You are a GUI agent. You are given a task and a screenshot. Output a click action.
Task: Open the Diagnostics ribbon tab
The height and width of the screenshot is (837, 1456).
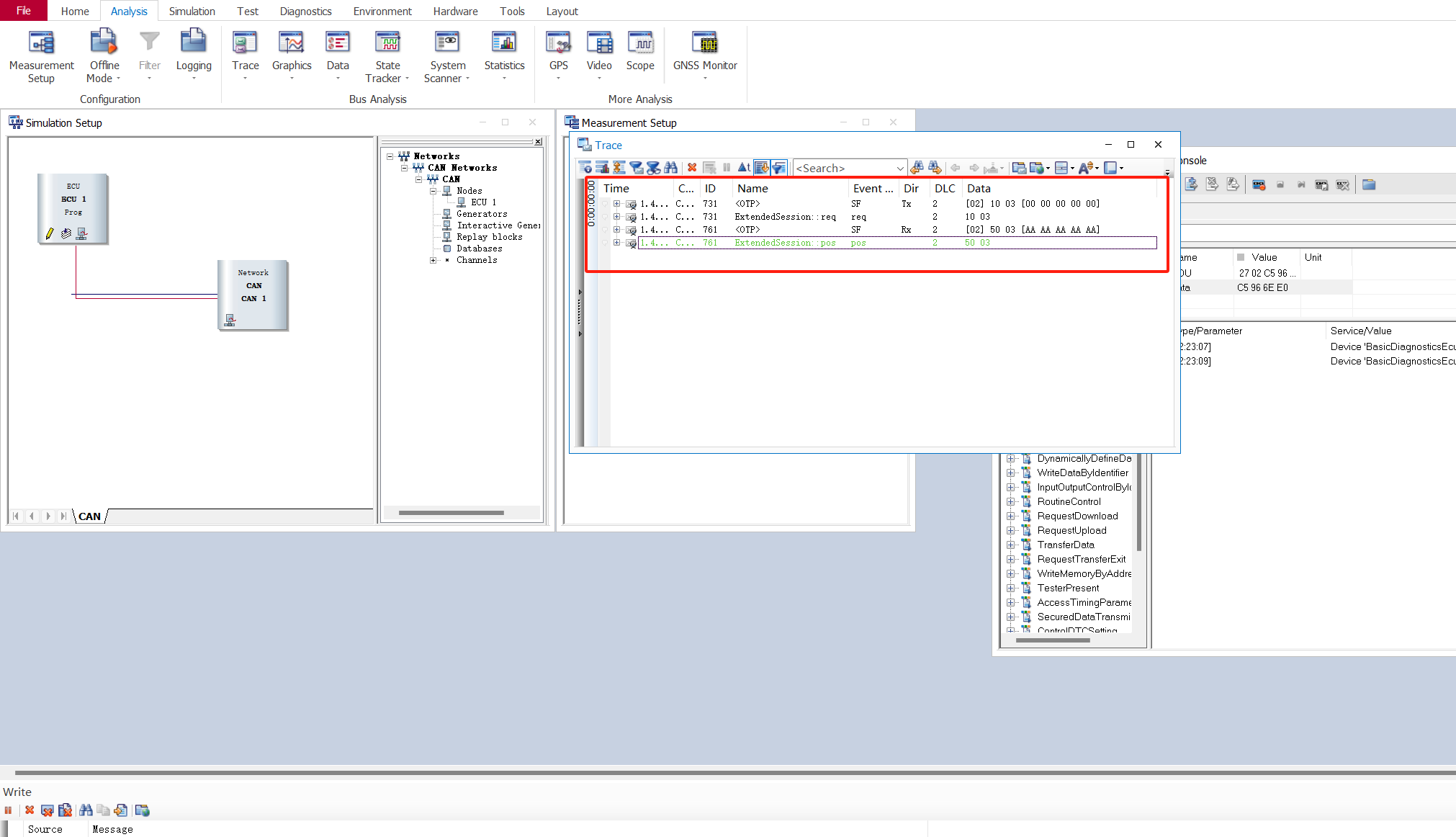coord(305,11)
